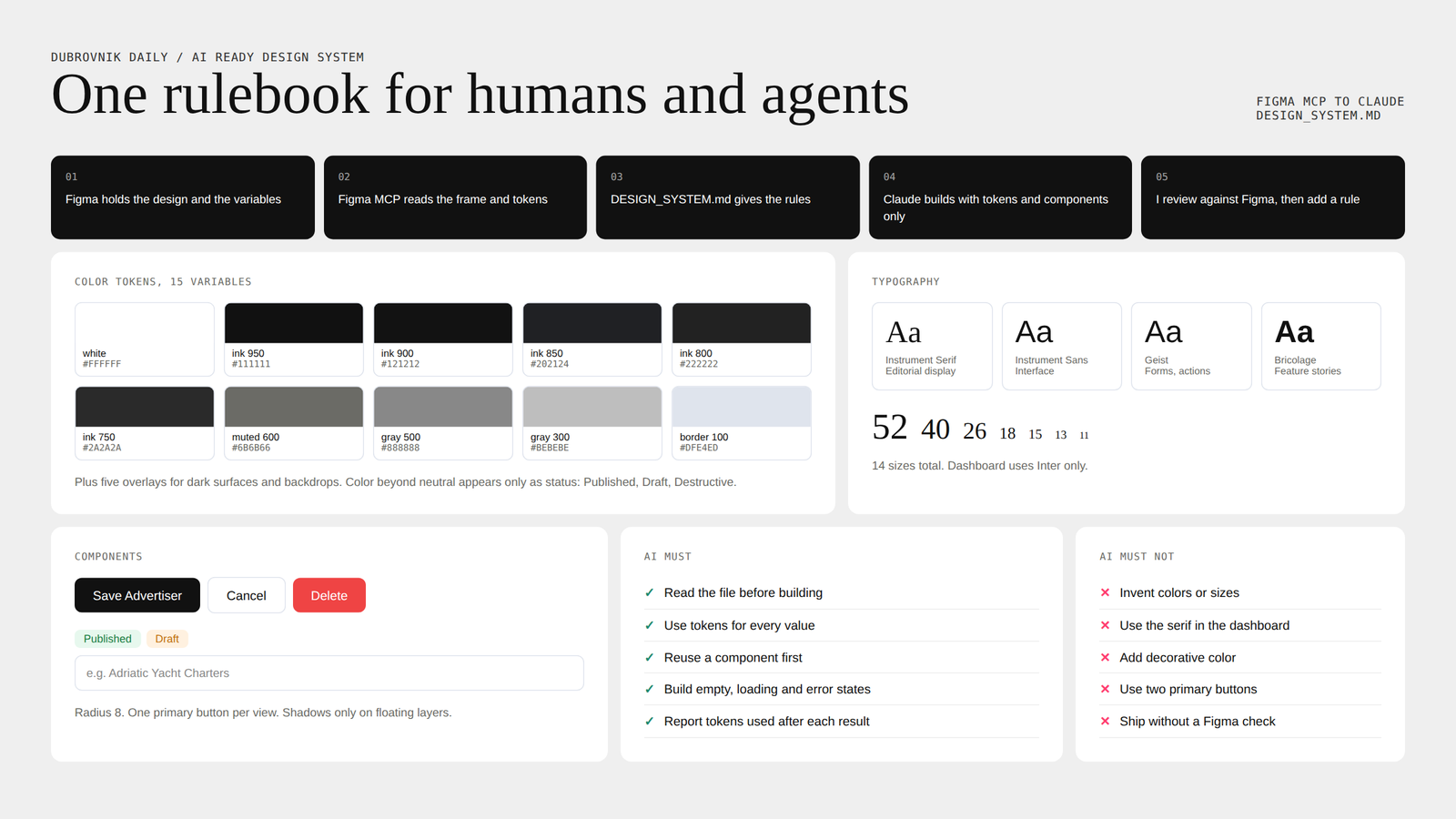Image resolution: width=1456 pixels, height=819 pixels.
Task: Click the DESIGN_SYSTEM.MD label in the header
Action: (1319, 116)
